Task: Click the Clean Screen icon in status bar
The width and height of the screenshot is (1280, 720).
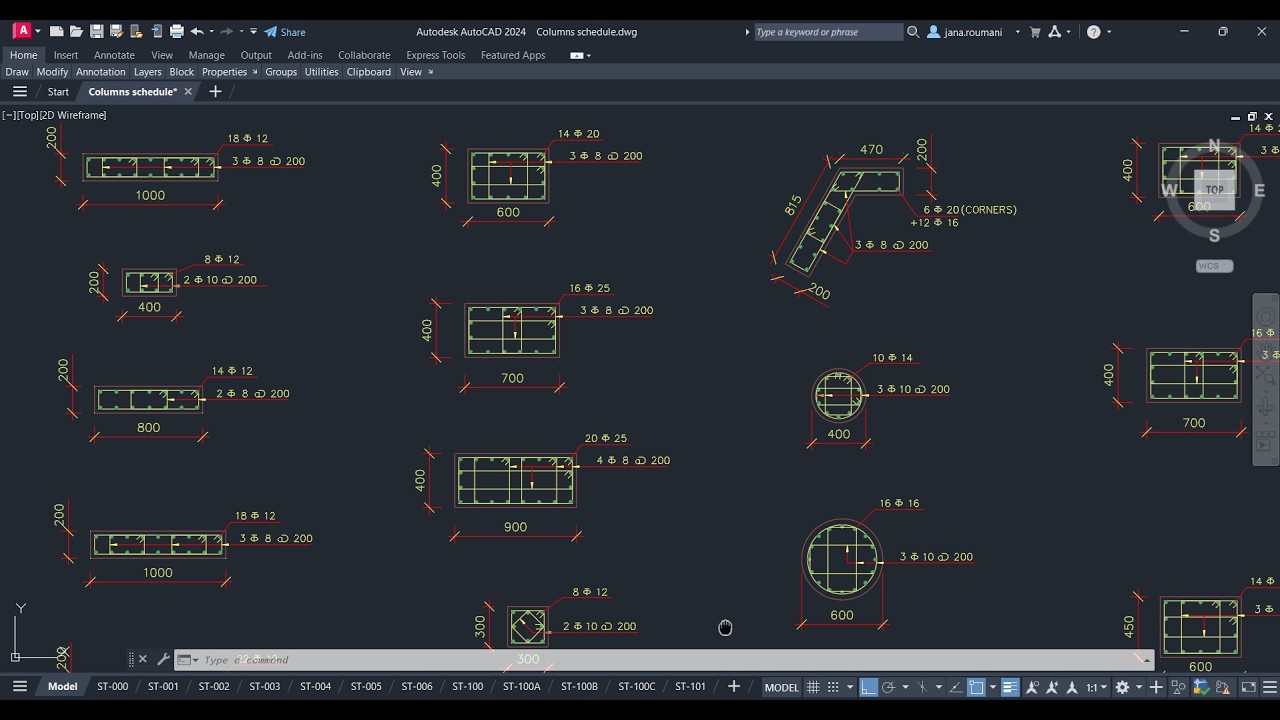Action: pos(1249,687)
